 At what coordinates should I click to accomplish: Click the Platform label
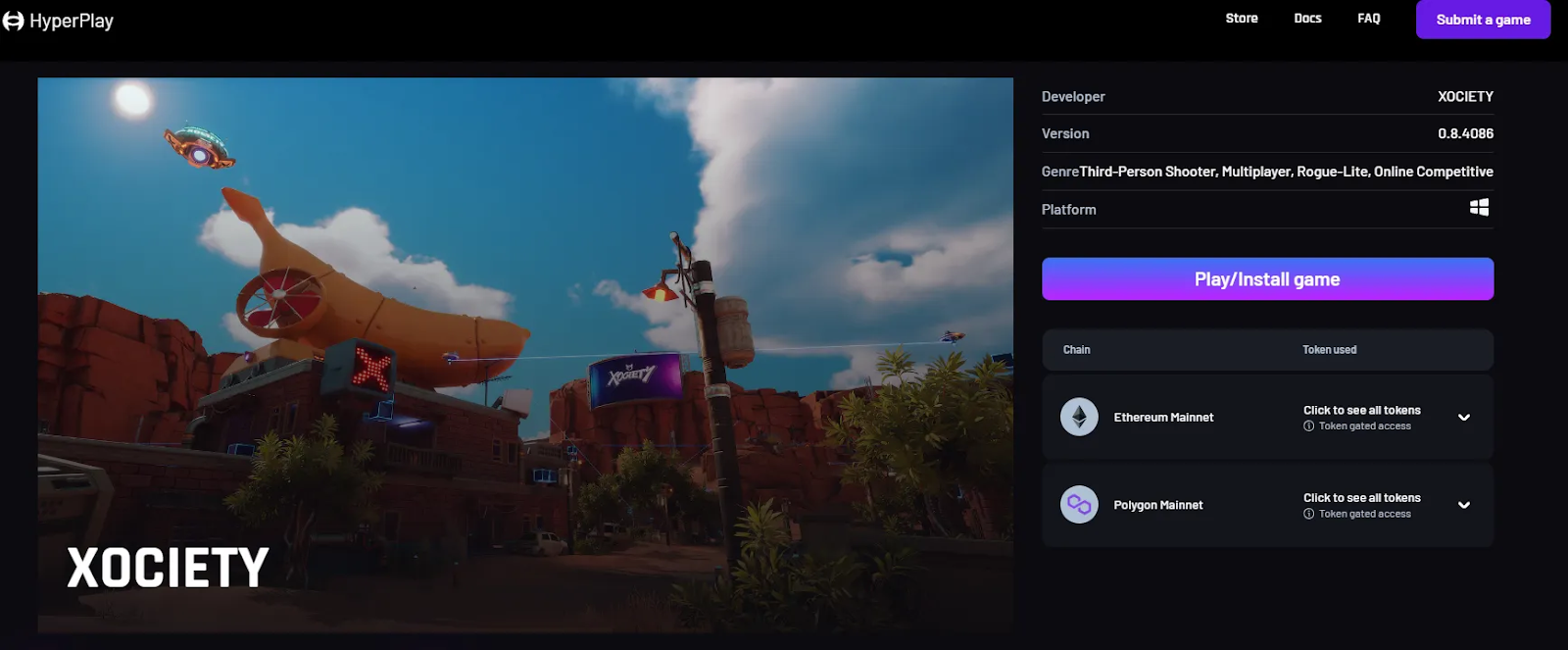point(1068,210)
